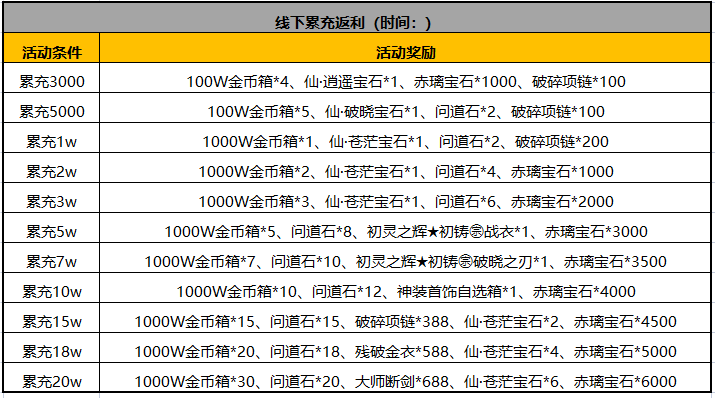Select the 累充10w condition cell

(x=52, y=288)
